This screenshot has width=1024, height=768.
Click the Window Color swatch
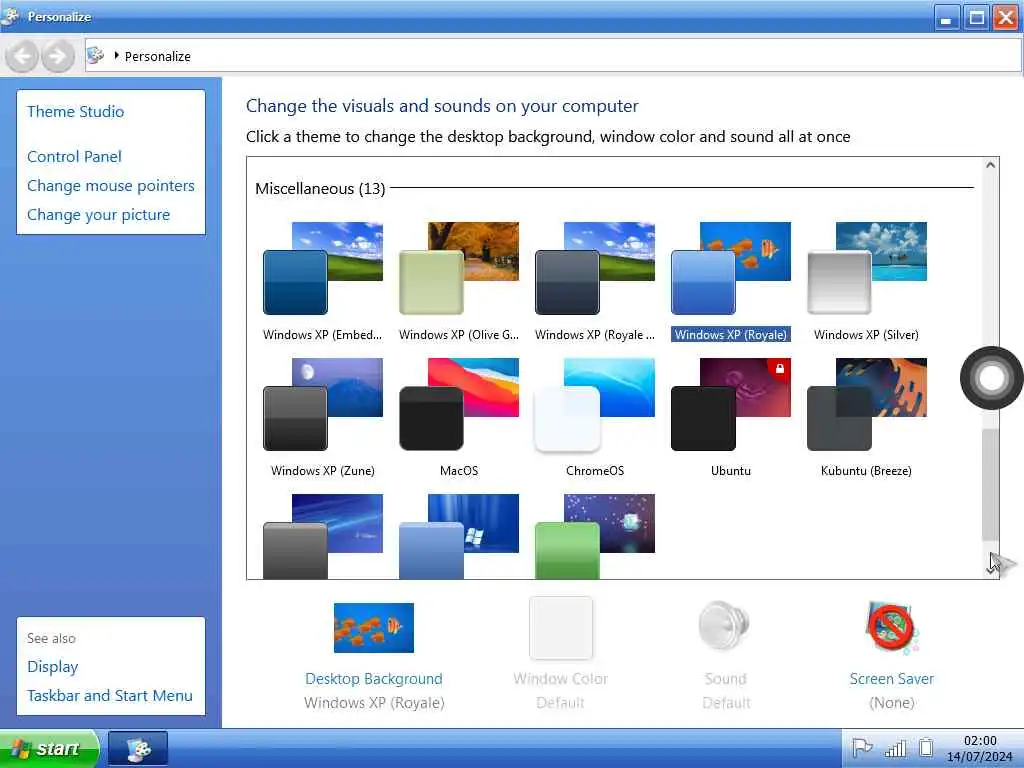tap(561, 628)
